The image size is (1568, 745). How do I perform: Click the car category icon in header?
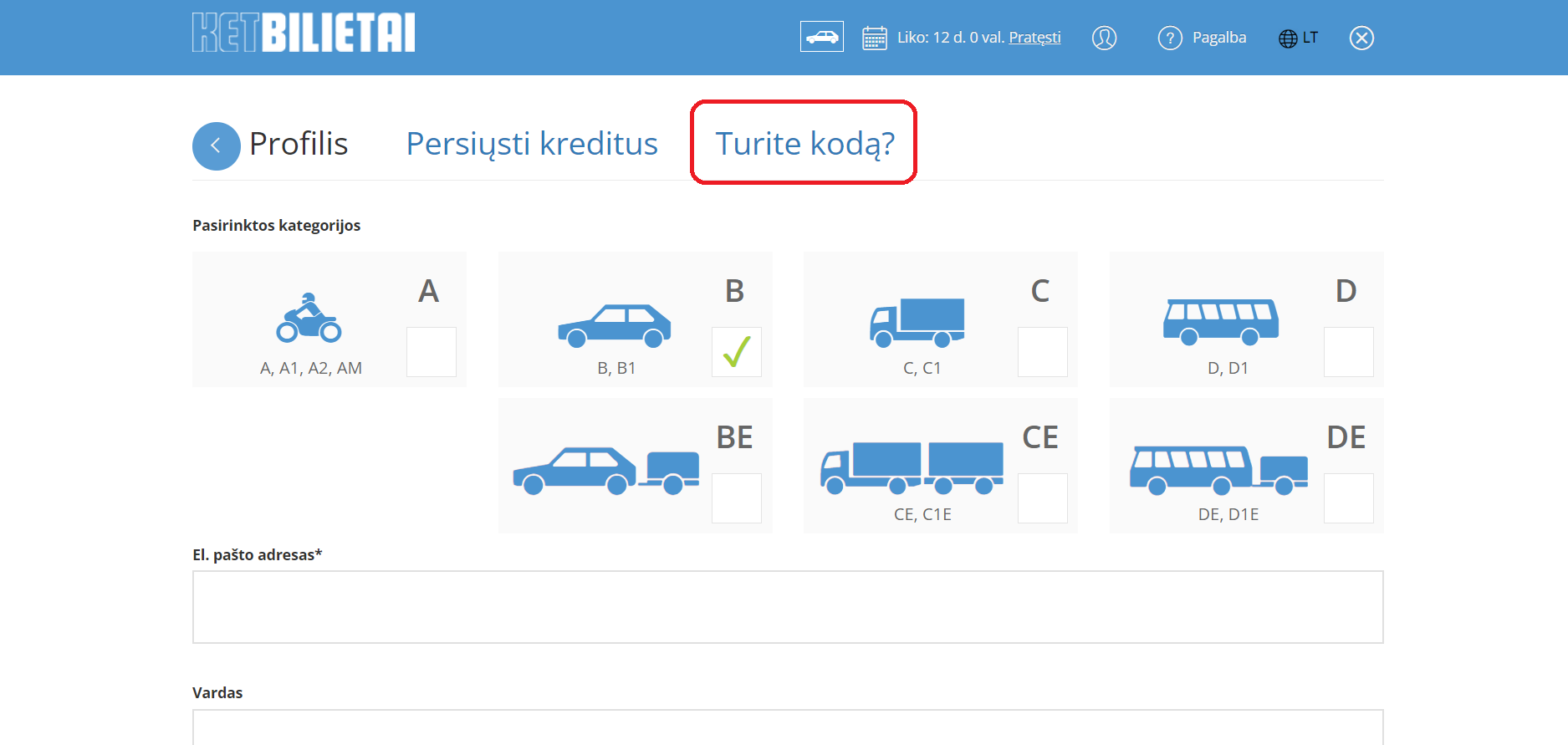[x=821, y=37]
